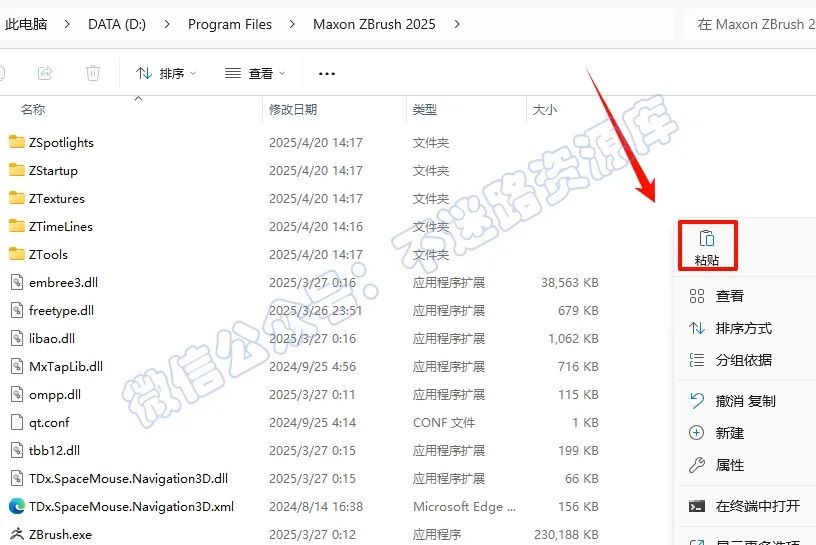Viewport: 816px width, 545px height.
Task: Click the ompp.dll file icon
Action: [17, 395]
